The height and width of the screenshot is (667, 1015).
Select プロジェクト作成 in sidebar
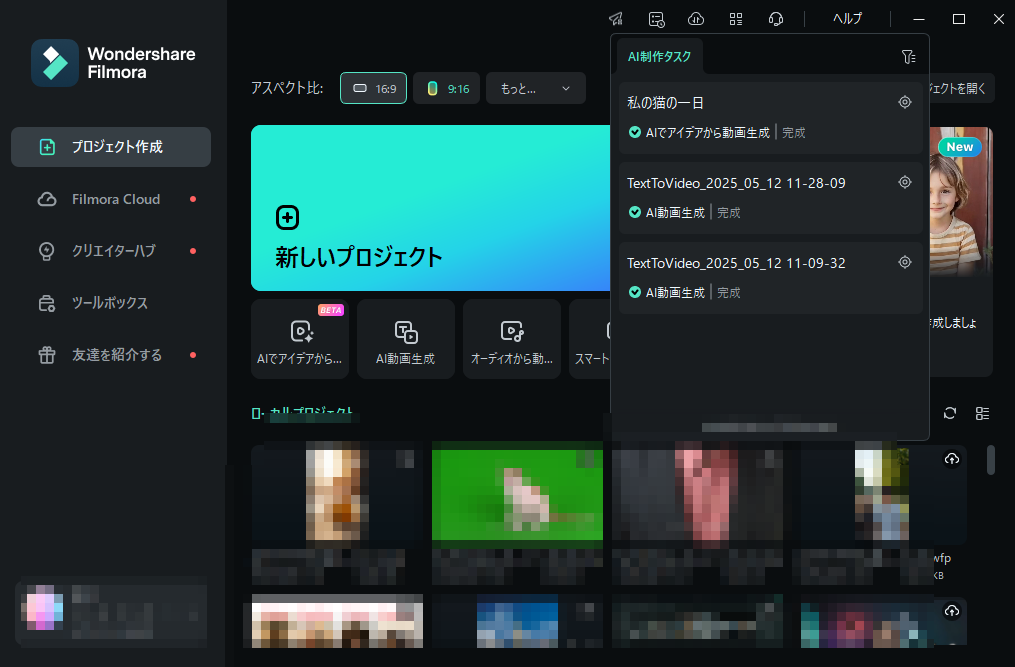tap(111, 147)
